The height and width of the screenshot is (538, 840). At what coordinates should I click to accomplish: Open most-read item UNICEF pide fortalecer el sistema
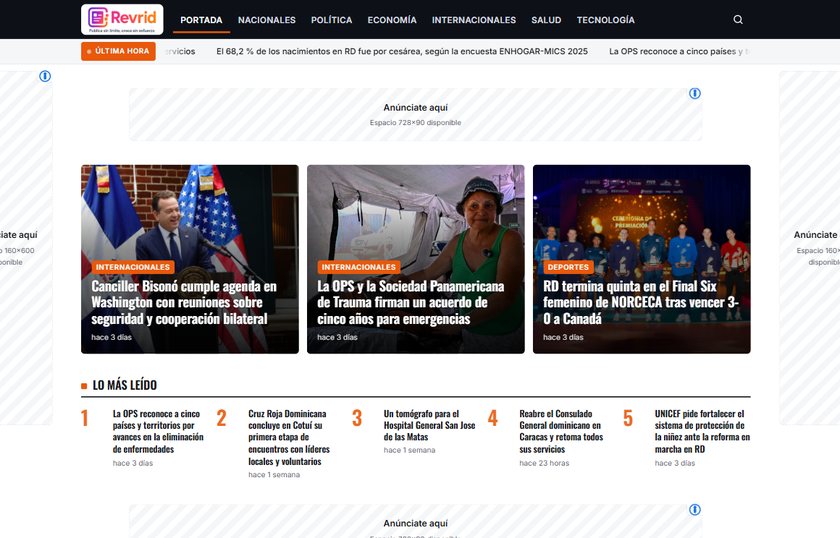[702, 431]
